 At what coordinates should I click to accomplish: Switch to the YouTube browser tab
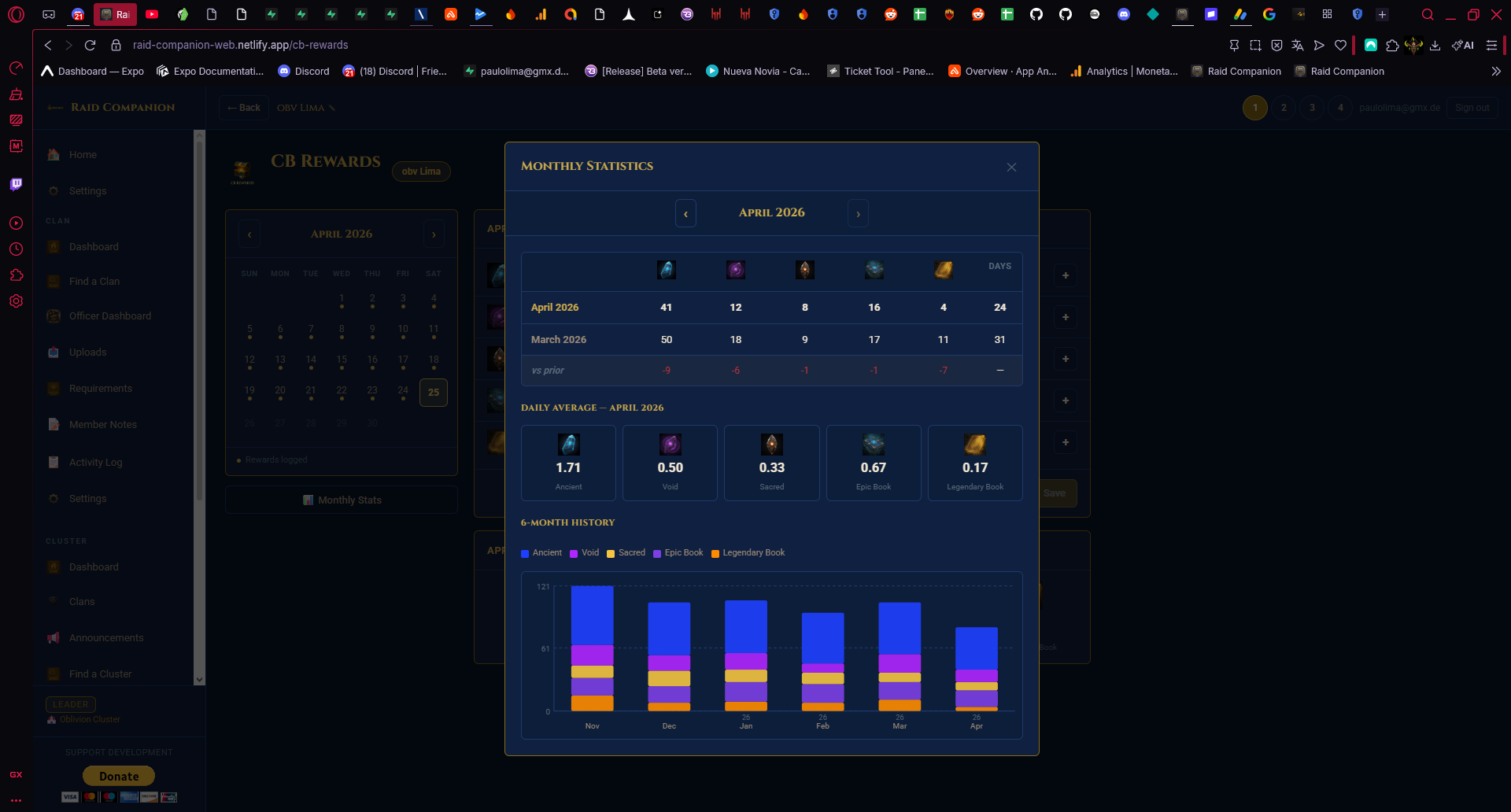tap(152, 14)
